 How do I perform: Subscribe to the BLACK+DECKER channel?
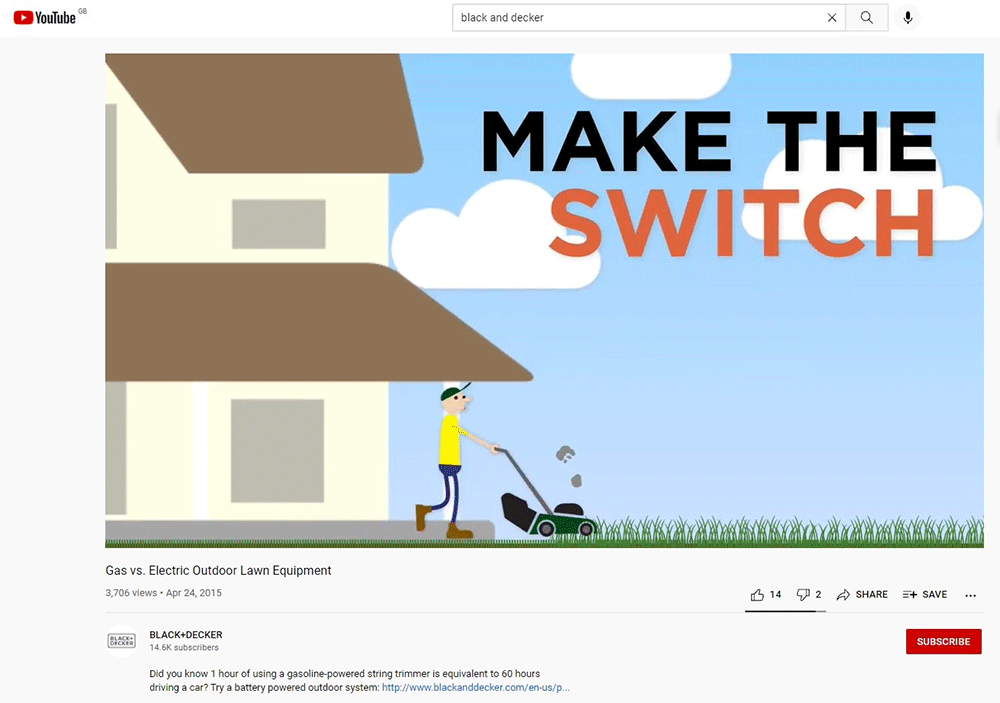pos(943,641)
